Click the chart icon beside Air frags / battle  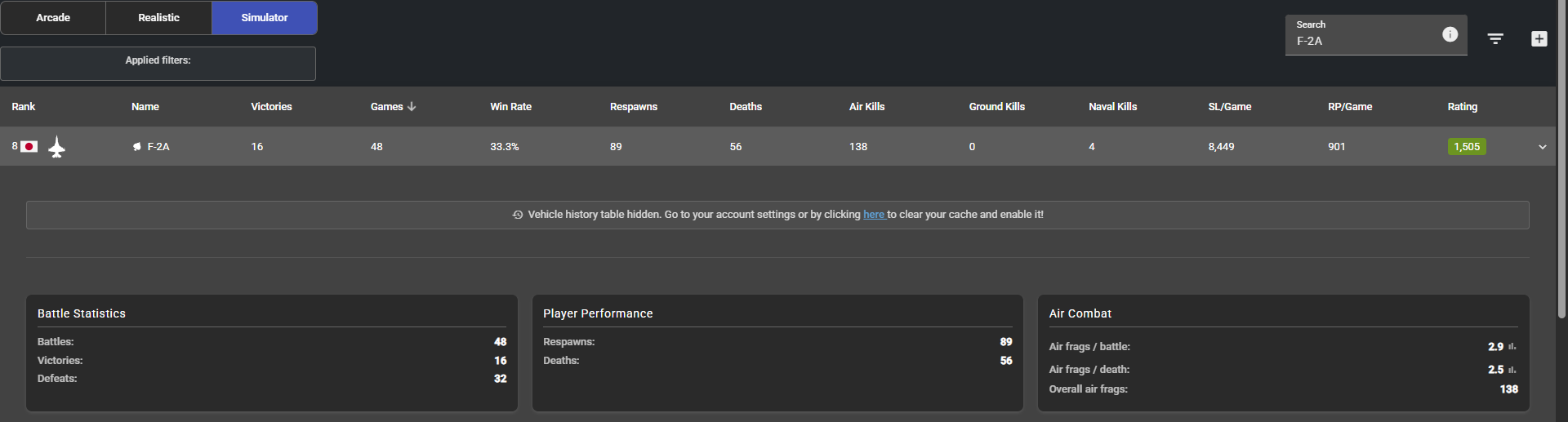[x=1512, y=347]
